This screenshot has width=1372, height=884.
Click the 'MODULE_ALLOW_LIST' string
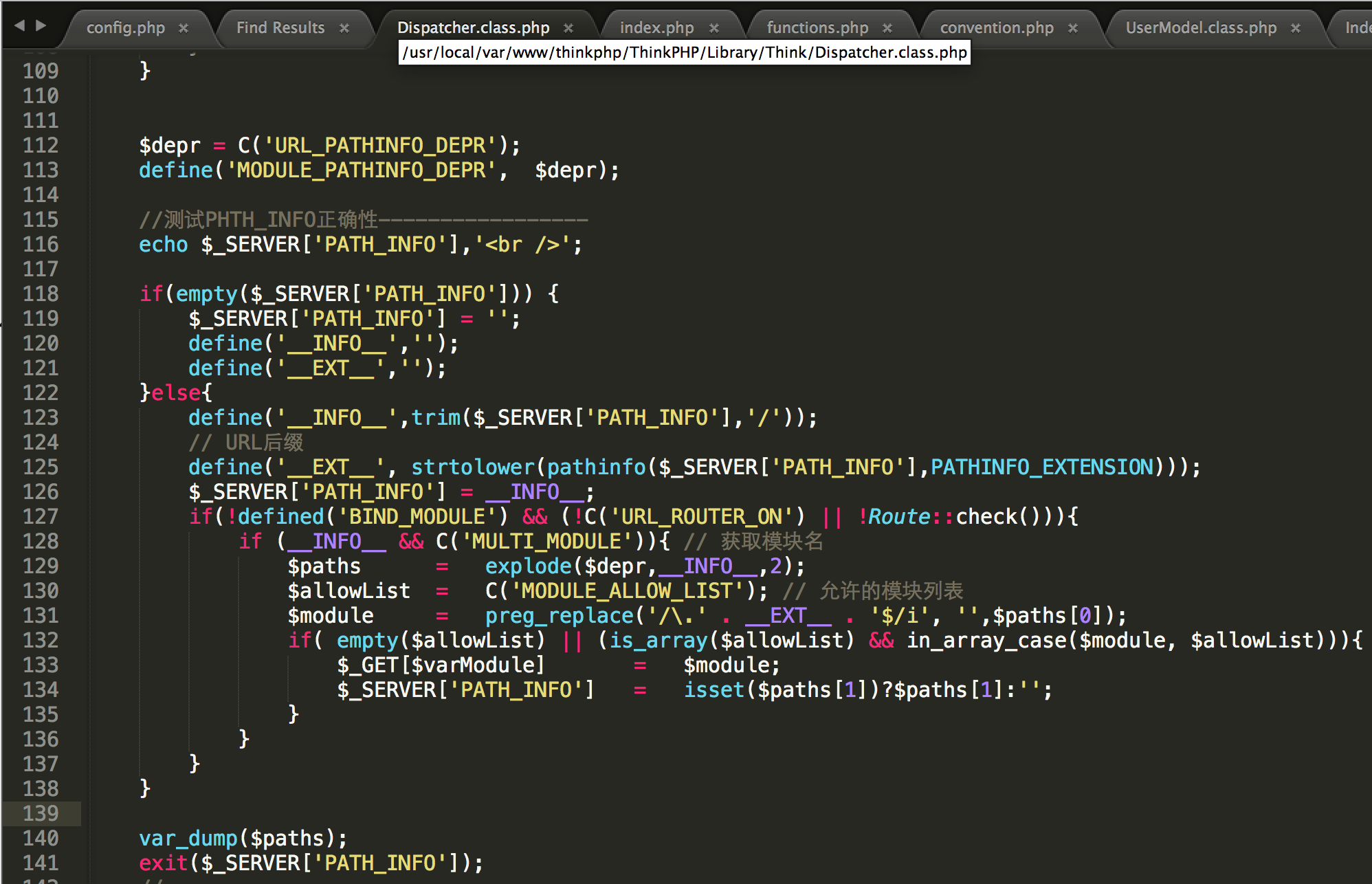click(628, 590)
